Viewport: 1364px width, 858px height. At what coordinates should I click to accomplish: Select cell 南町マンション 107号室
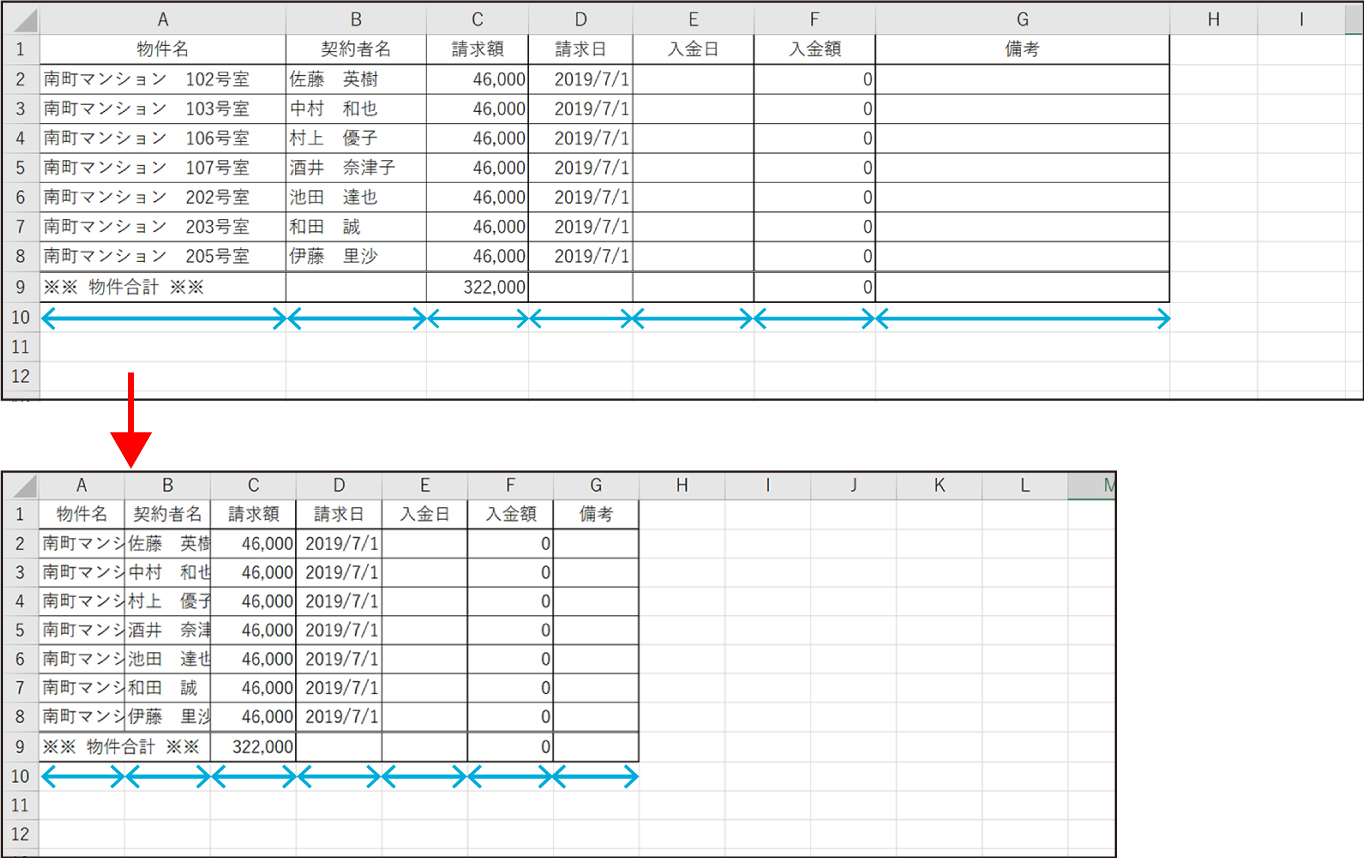pyautogui.click(x=163, y=168)
